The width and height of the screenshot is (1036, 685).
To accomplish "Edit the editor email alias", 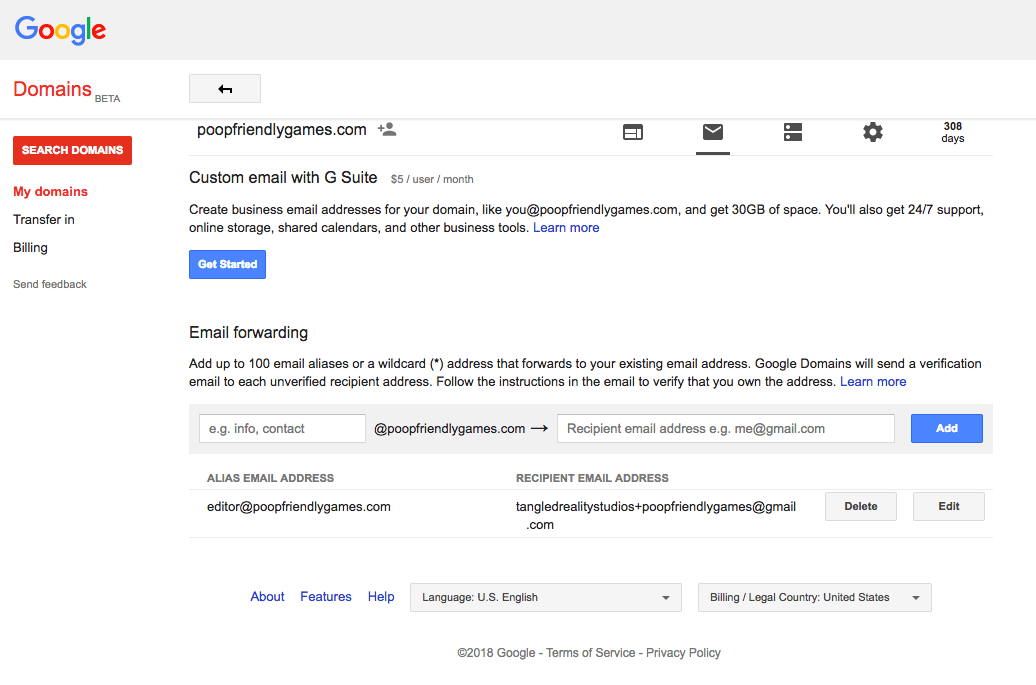I will pos(948,507).
